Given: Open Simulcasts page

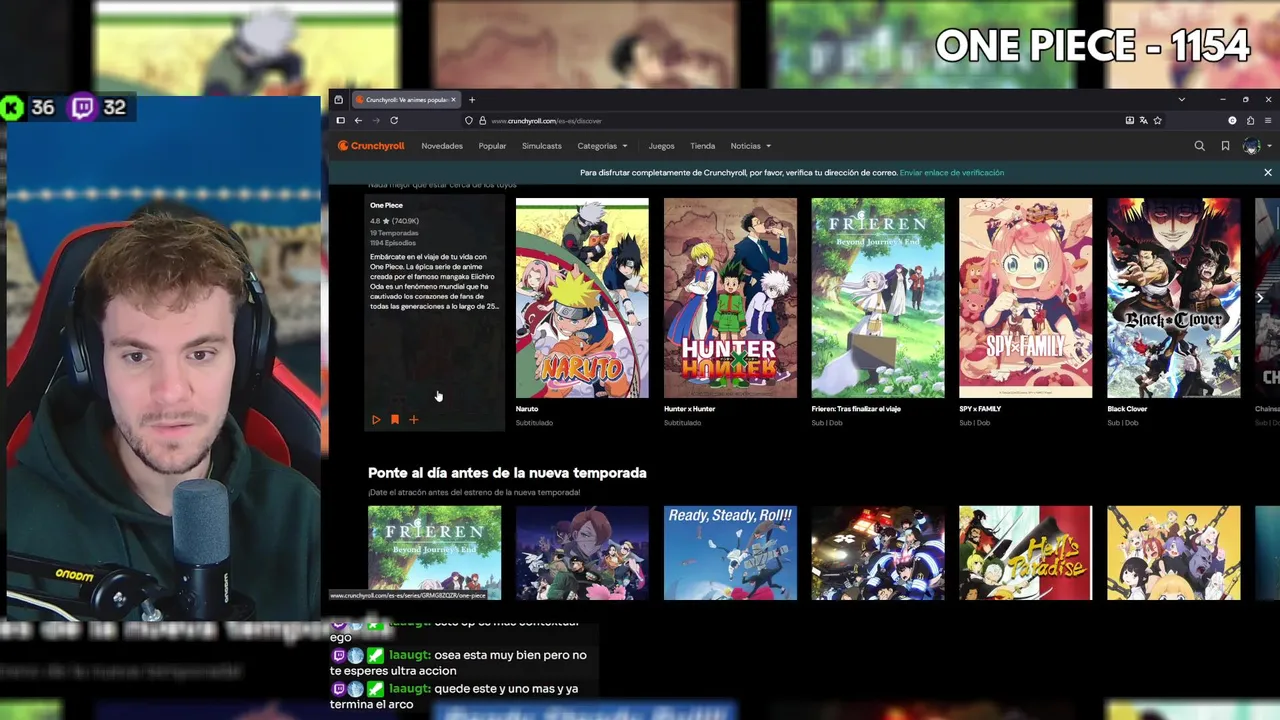Looking at the screenshot, I should 541,146.
